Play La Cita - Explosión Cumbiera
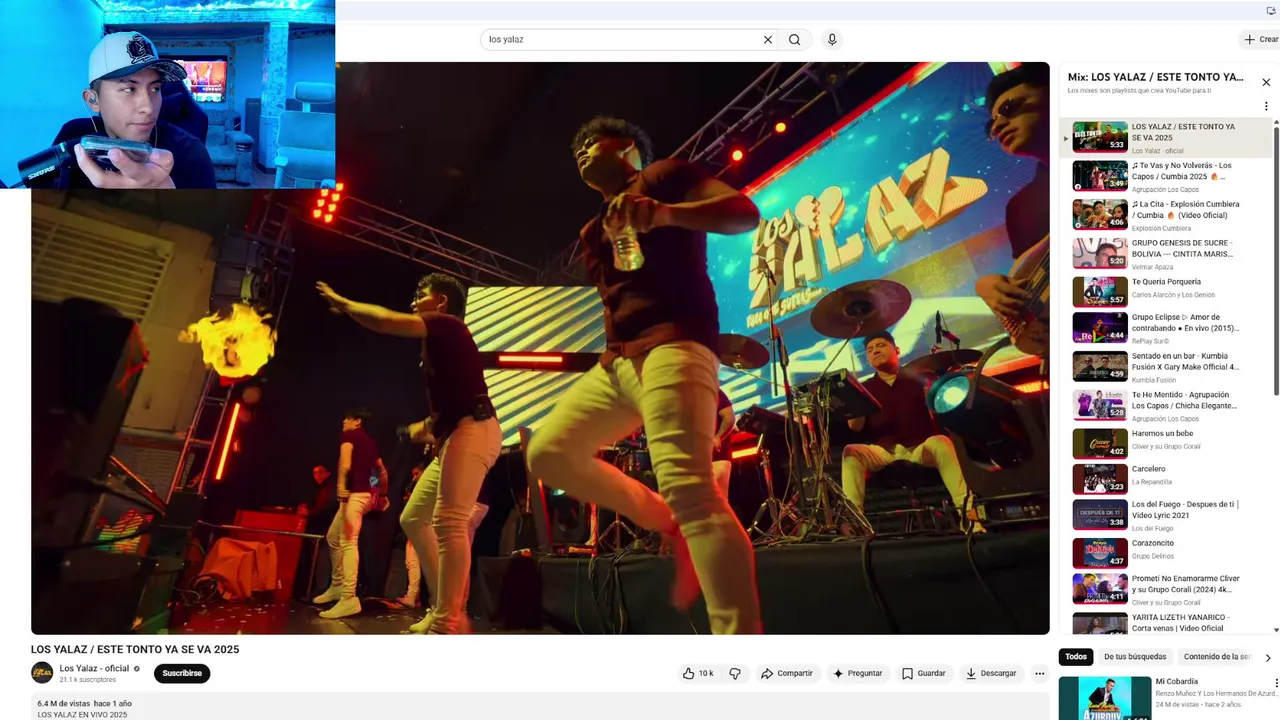Viewport: 1280px width, 720px height. (x=1166, y=214)
